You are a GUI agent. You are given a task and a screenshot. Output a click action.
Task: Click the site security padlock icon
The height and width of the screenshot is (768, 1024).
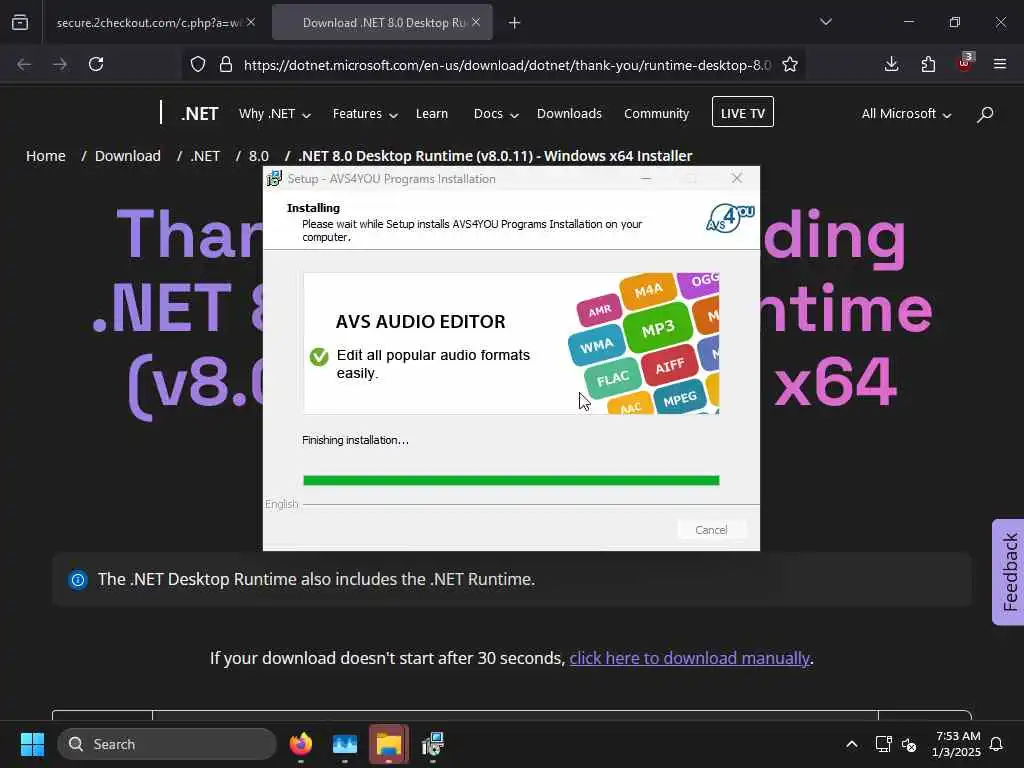point(226,65)
